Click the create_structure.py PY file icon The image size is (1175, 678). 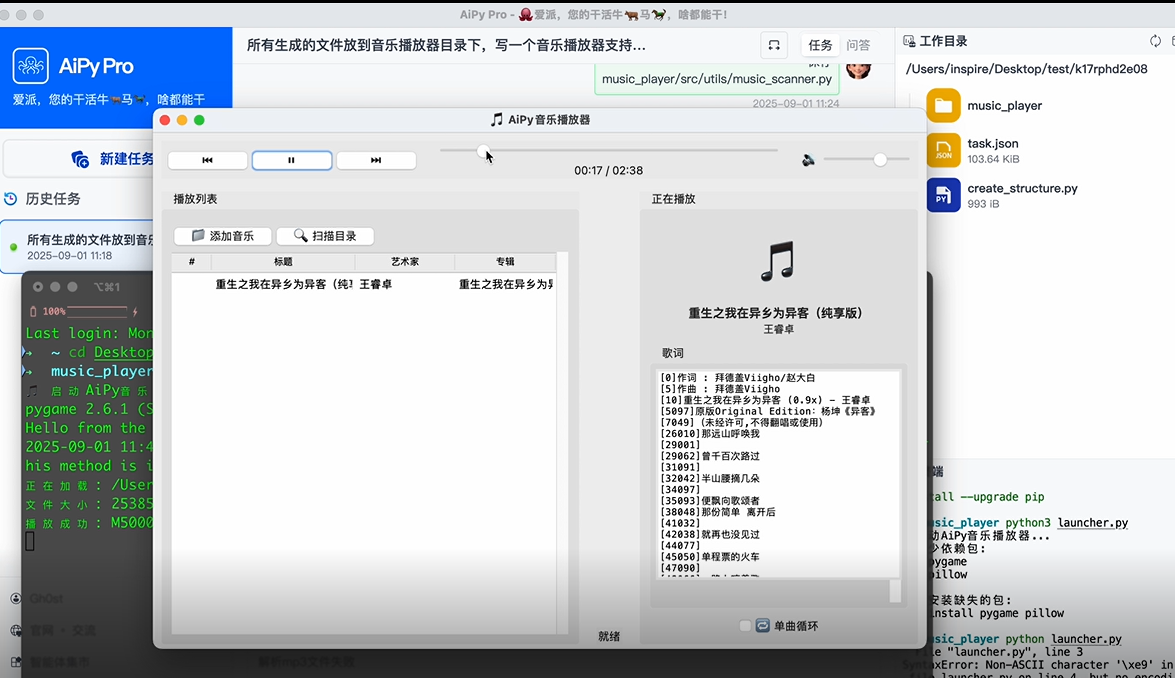[943, 196]
